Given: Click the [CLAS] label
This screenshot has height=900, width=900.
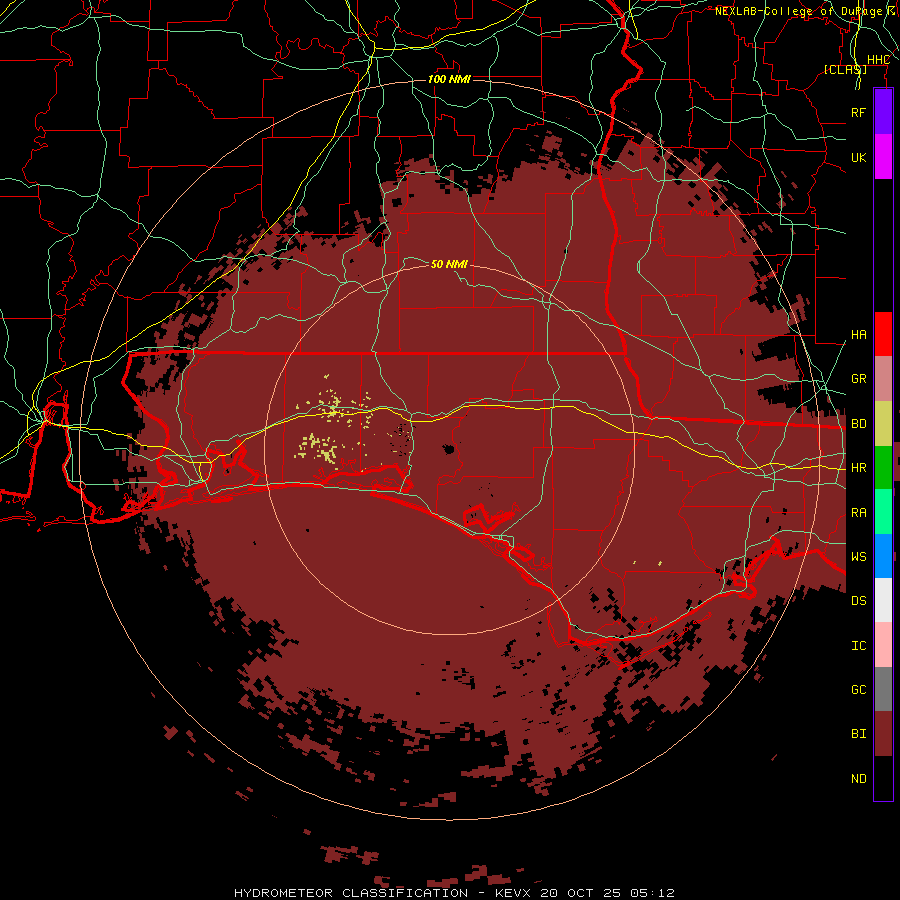Looking at the screenshot, I should pos(845,69).
